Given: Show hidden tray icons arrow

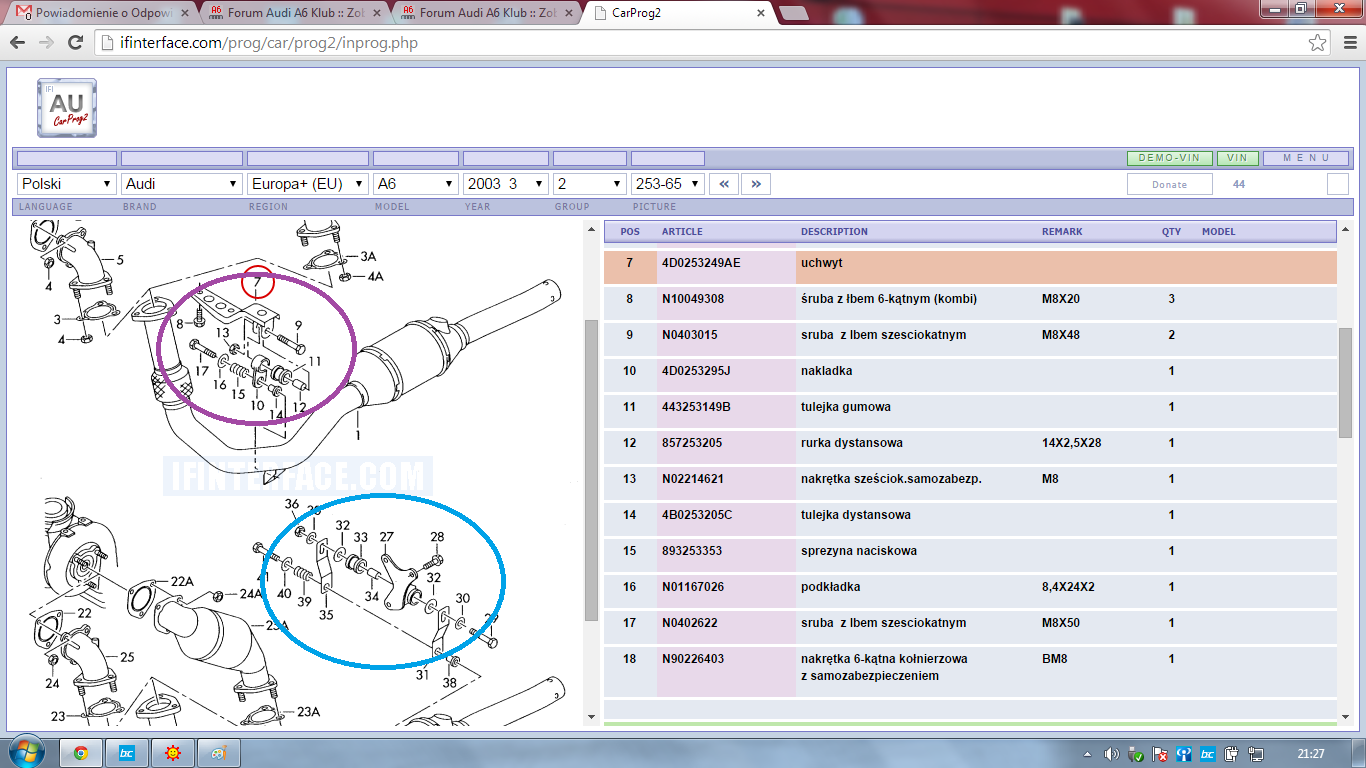Looking at the screenshot, I should (x=1087, y=753).
